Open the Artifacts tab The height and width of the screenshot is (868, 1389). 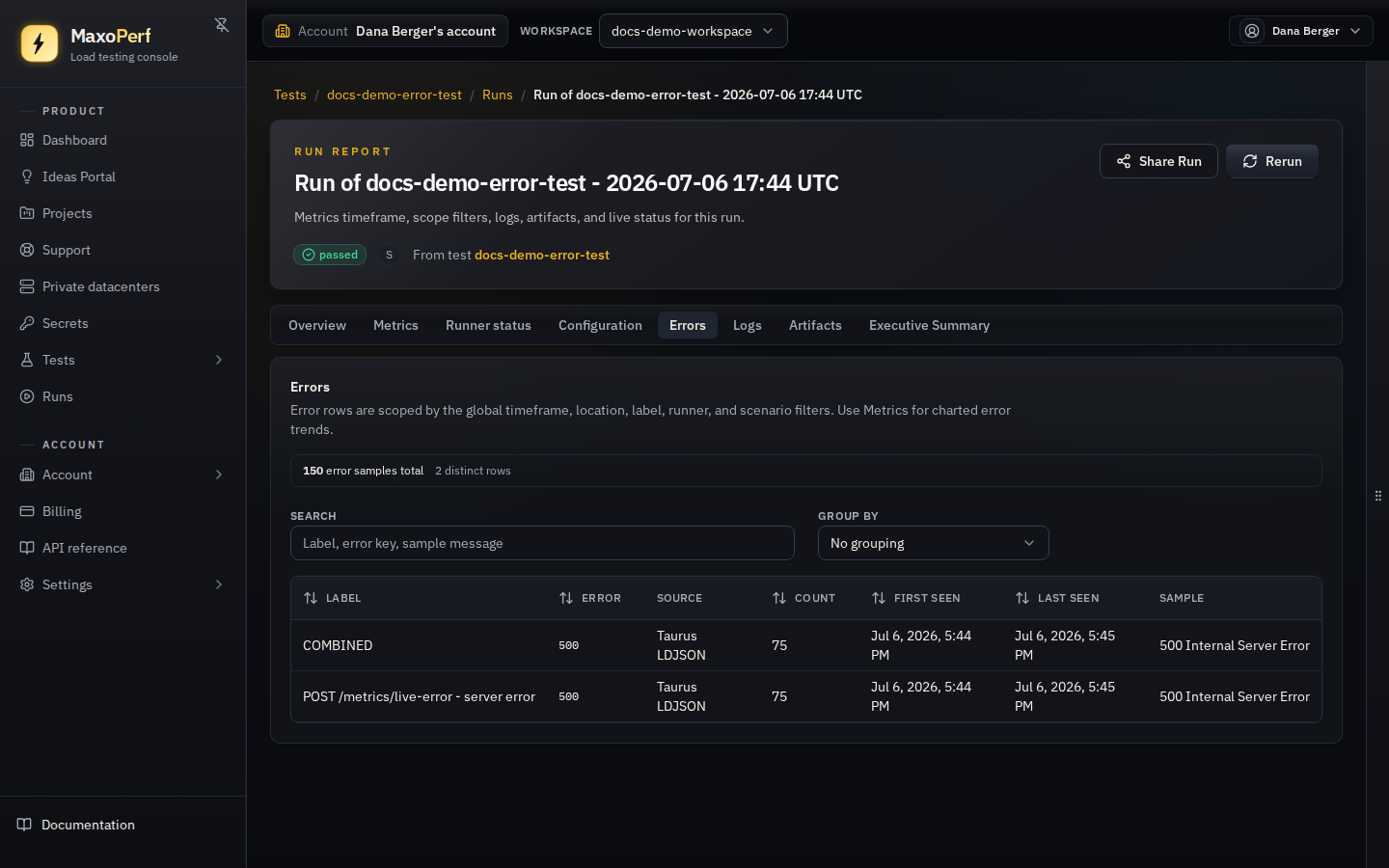click(x=815, y=325)
